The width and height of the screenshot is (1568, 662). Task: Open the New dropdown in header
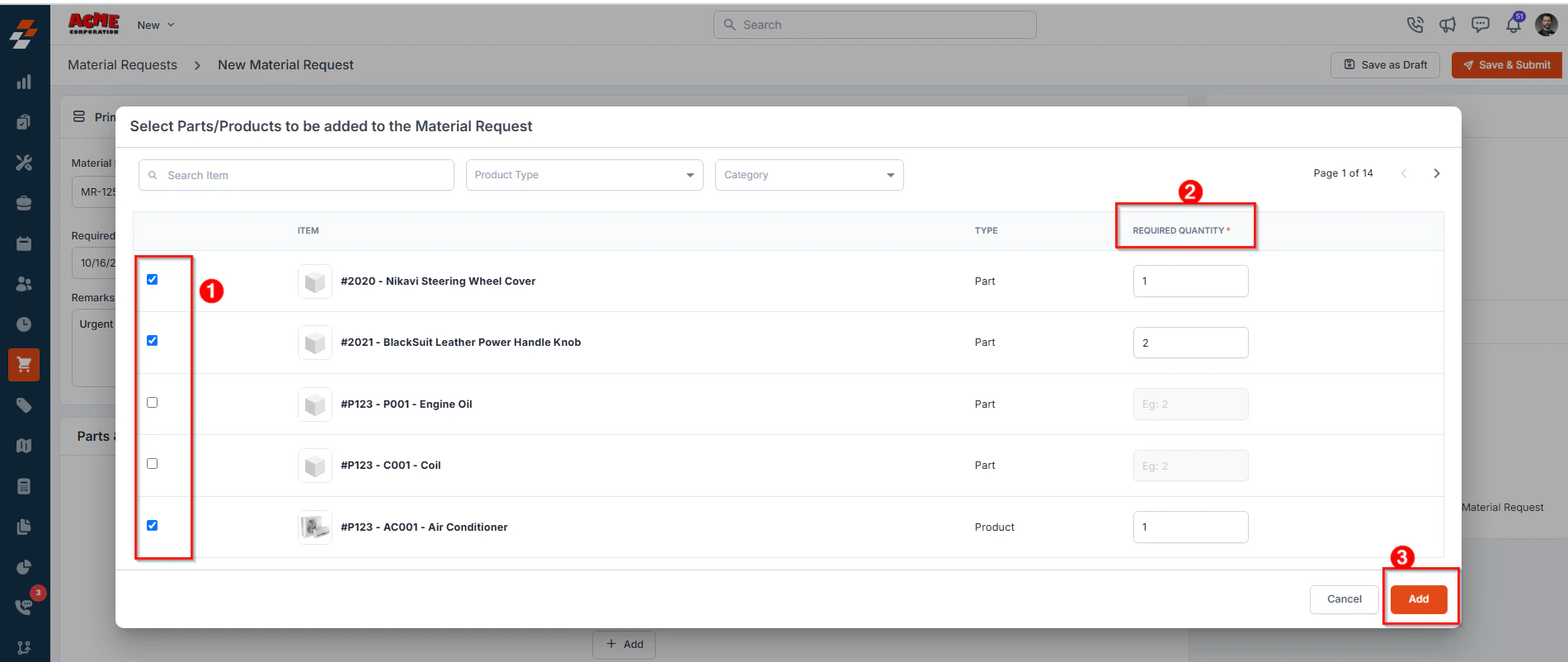tap(156, 25)
